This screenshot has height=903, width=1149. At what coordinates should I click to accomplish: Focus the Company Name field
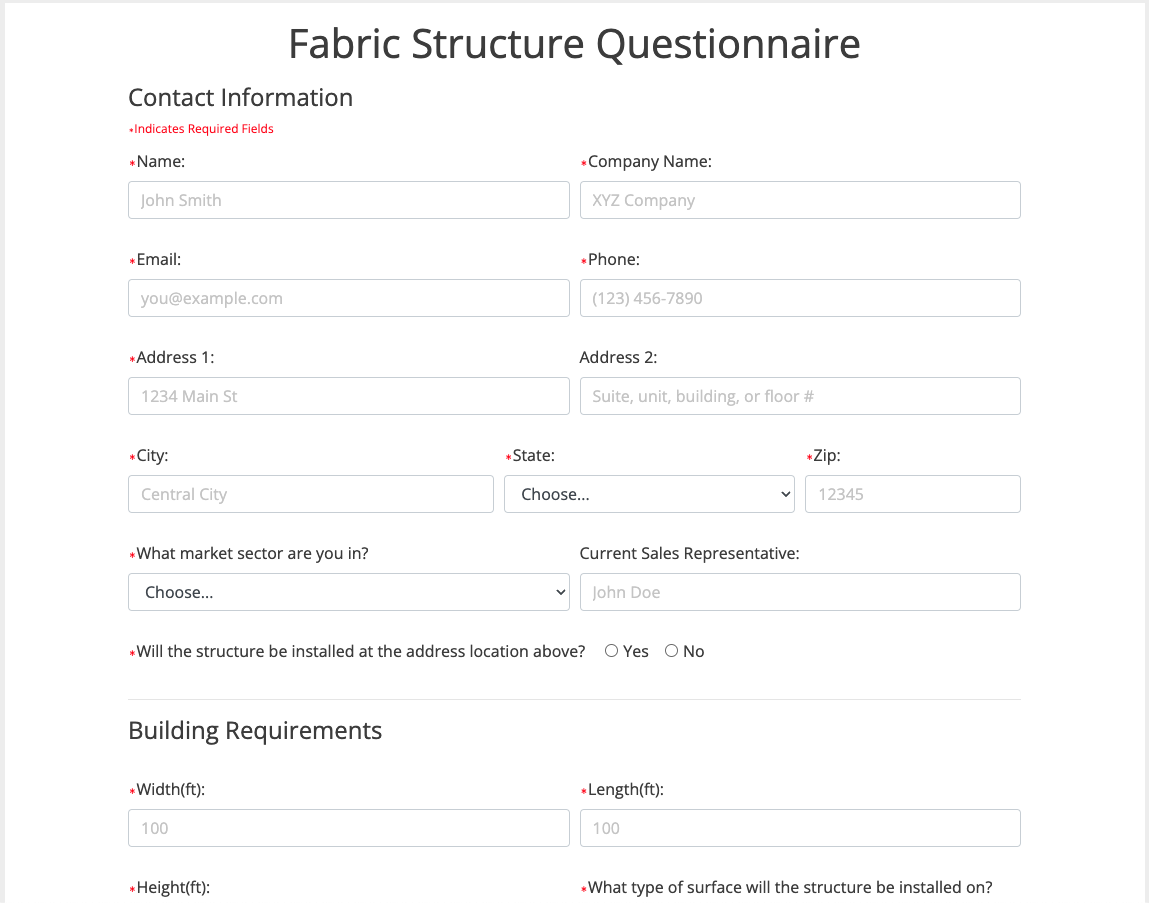point(800,200)
